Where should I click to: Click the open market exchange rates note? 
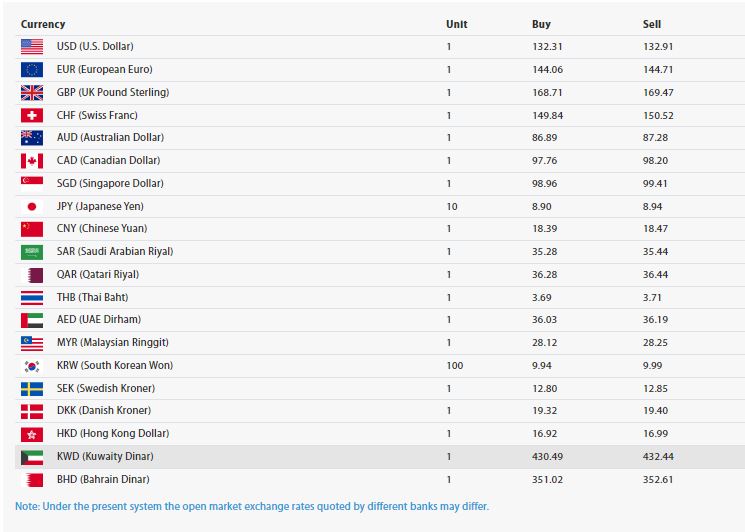point(252,506)
